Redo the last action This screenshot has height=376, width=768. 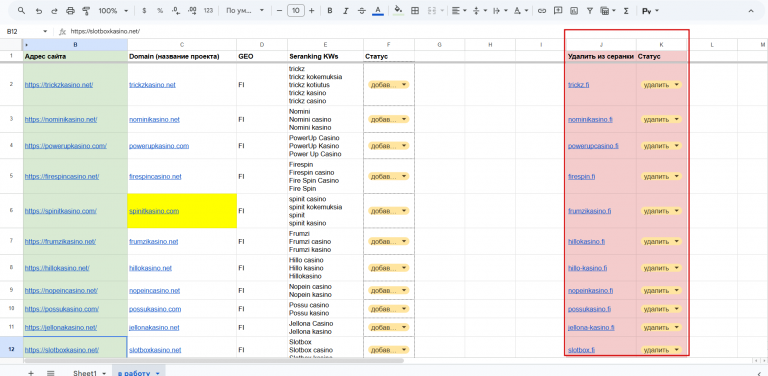pos(54,11)
